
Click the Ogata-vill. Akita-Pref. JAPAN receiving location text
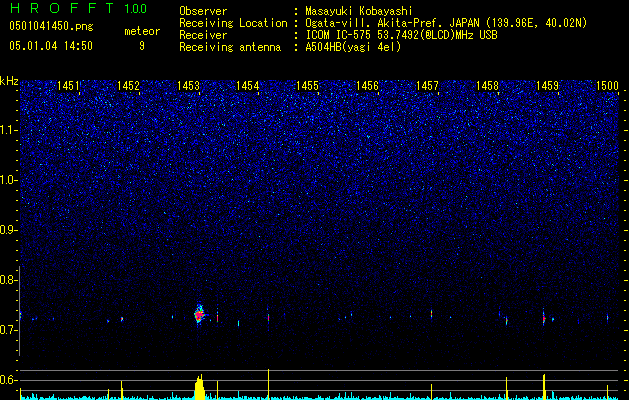pos(446,23)
